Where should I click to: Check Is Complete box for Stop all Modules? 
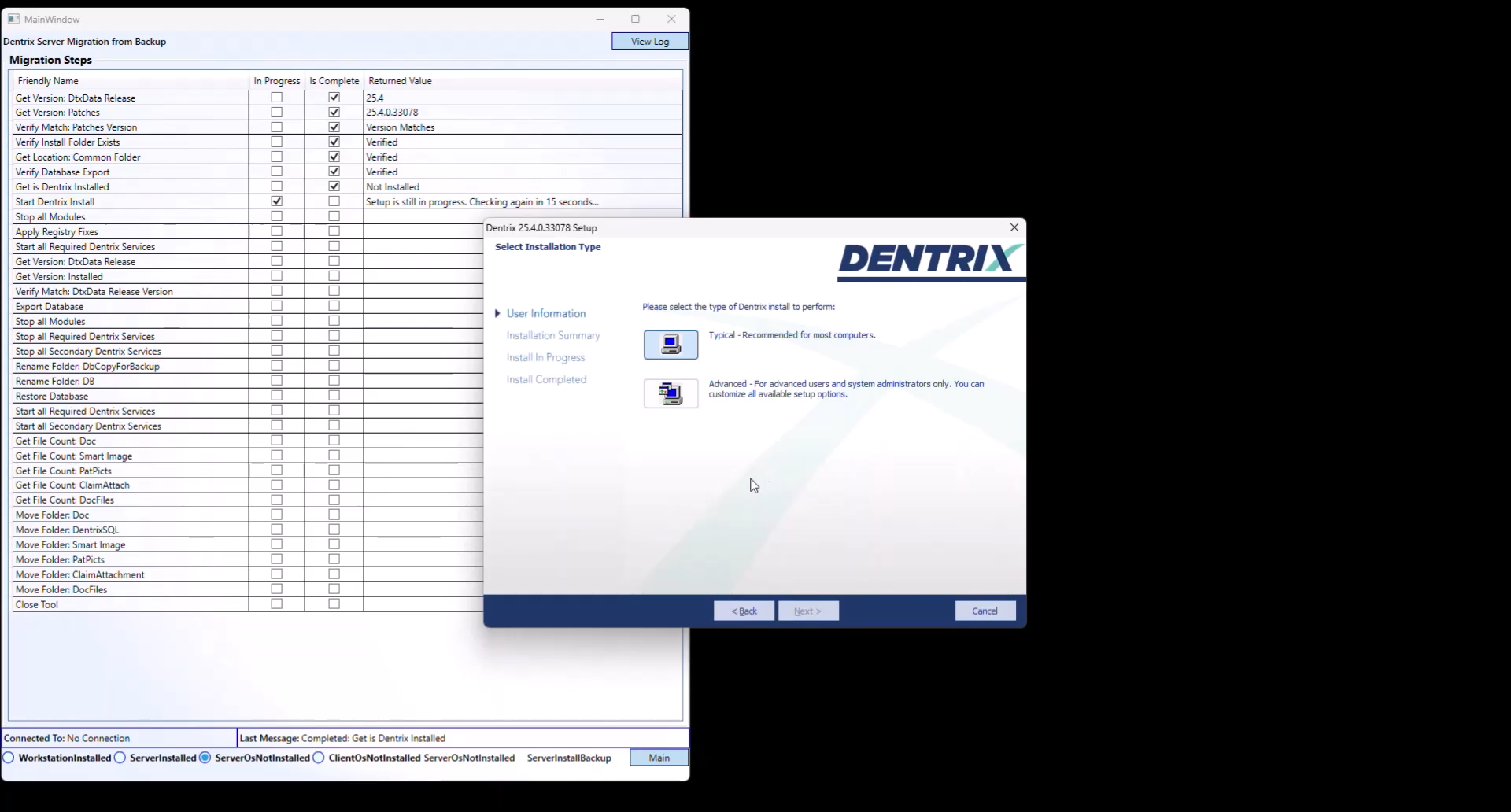pyautogui.click(x=334, y=216)
